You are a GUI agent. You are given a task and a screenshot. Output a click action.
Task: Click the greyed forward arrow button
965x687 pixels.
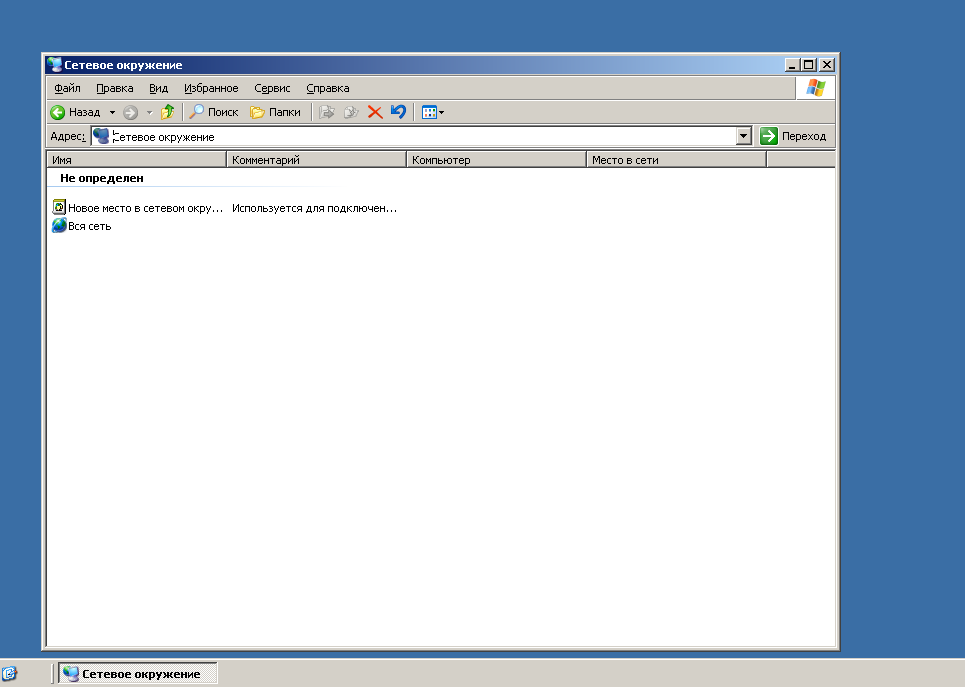130,112
